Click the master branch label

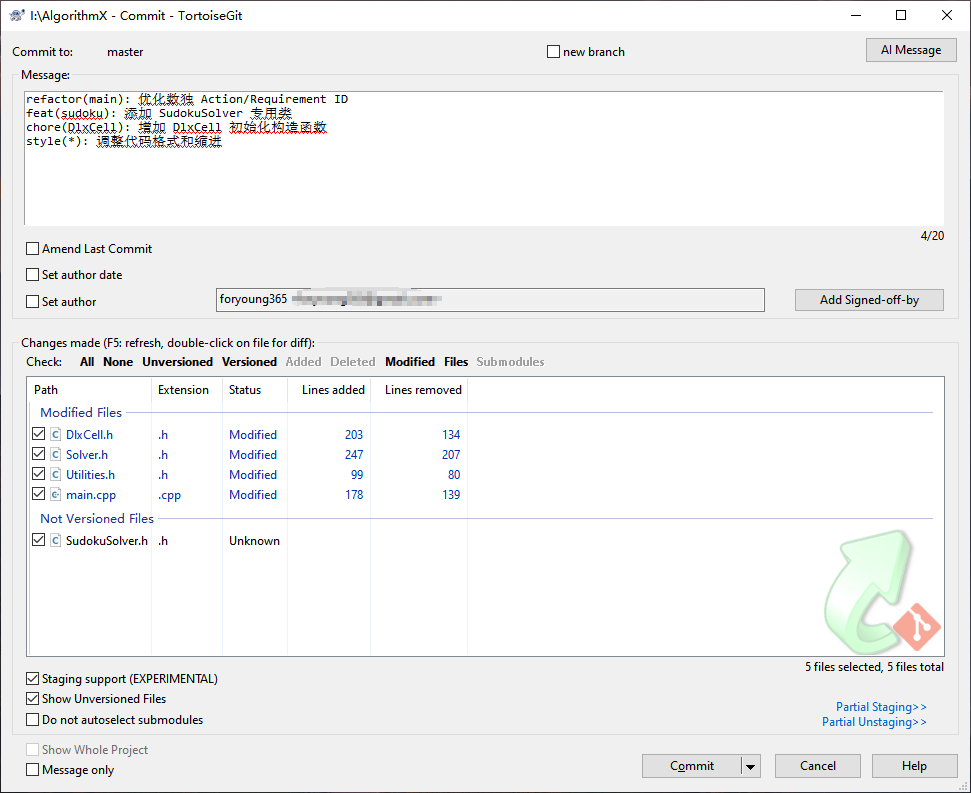click(x=125, y=52)
